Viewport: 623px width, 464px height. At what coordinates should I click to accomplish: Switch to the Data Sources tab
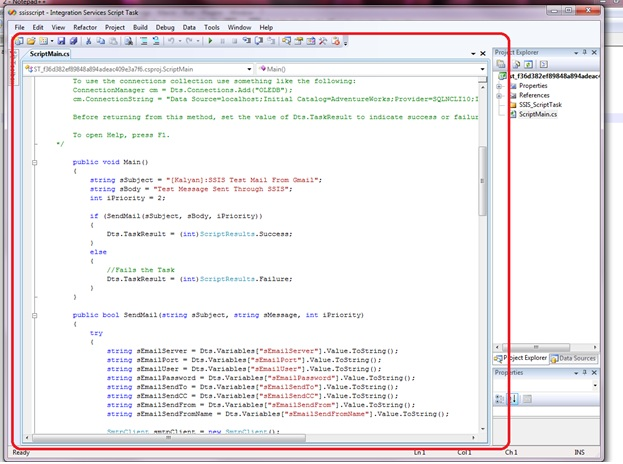574,358
